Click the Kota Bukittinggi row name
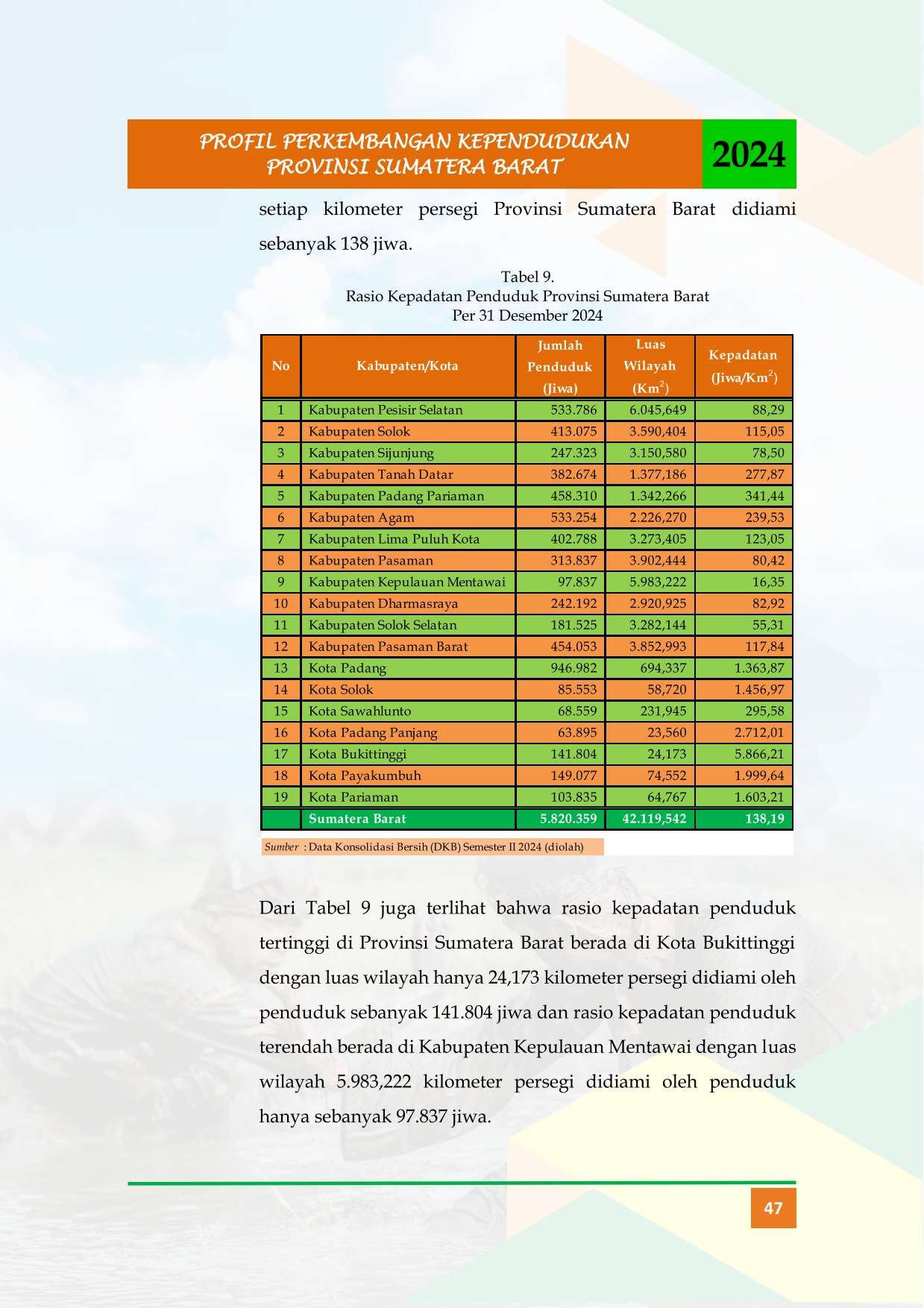 (x=357, y=754)
